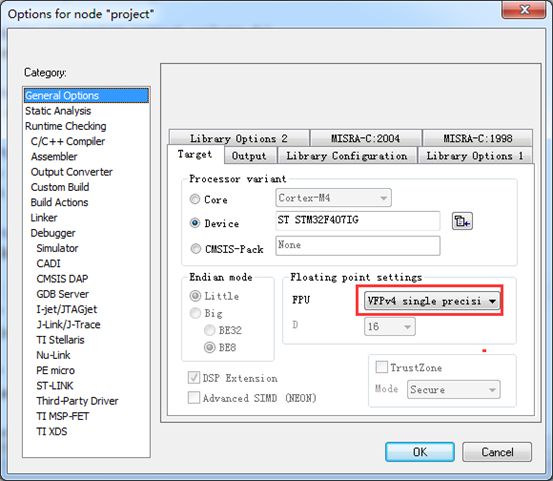
Task: Close the Options for node dialog
Action: (x=523, y=10)
